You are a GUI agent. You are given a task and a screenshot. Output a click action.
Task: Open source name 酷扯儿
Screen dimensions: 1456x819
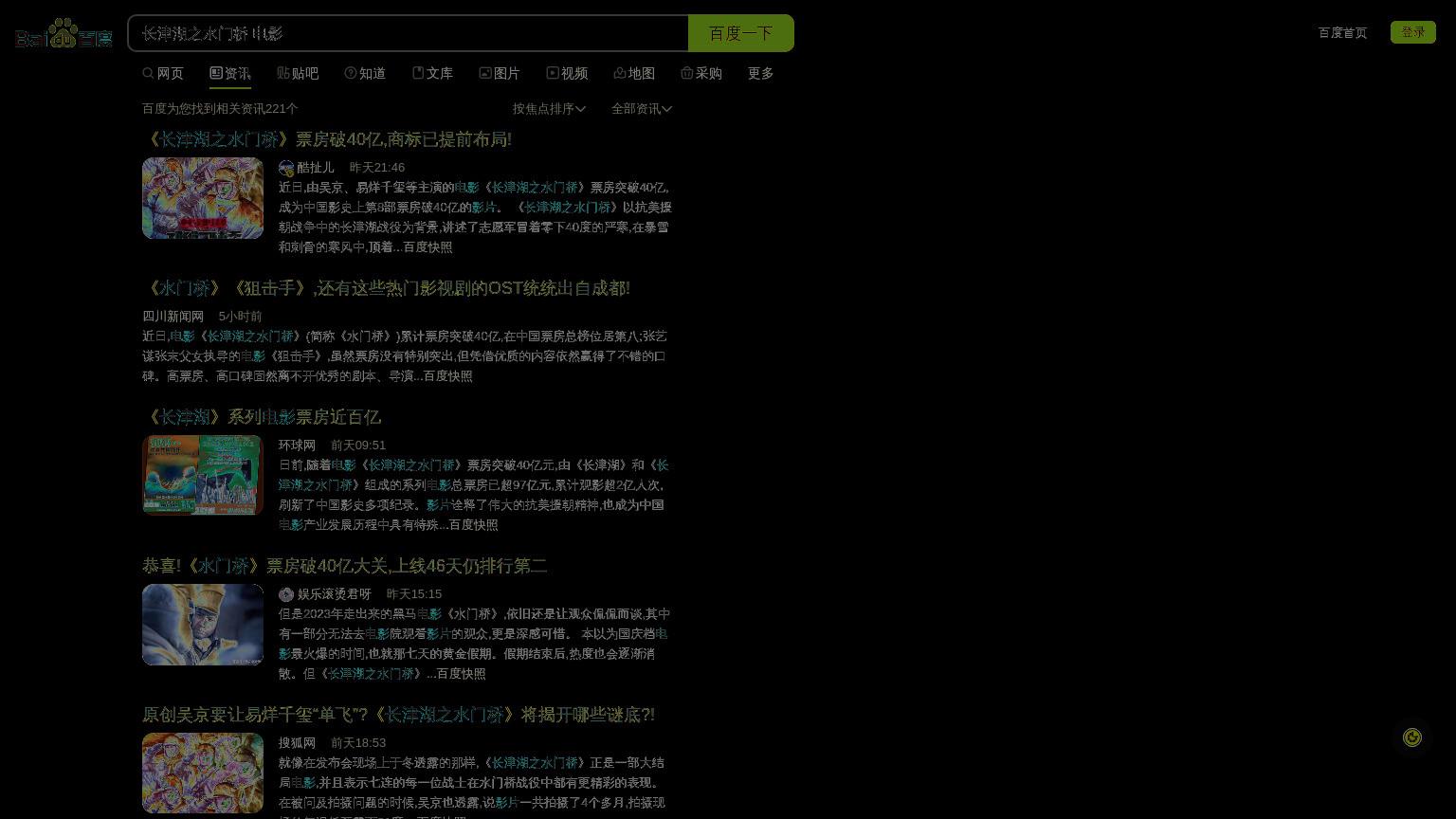[316, 168]
